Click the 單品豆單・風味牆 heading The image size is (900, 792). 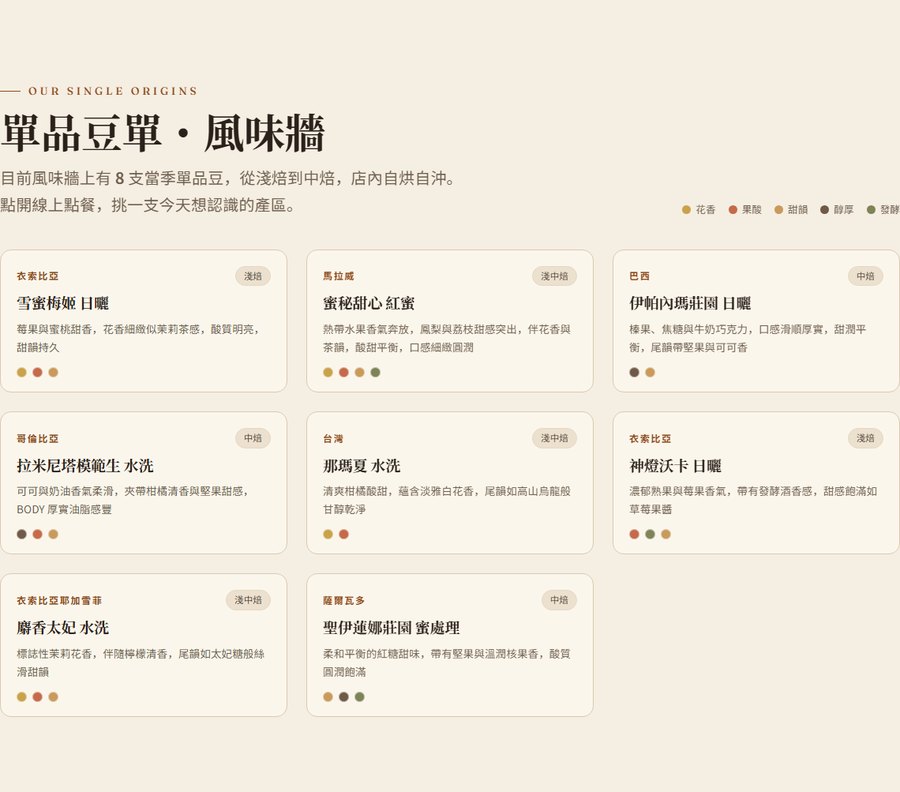click(163, 133)
